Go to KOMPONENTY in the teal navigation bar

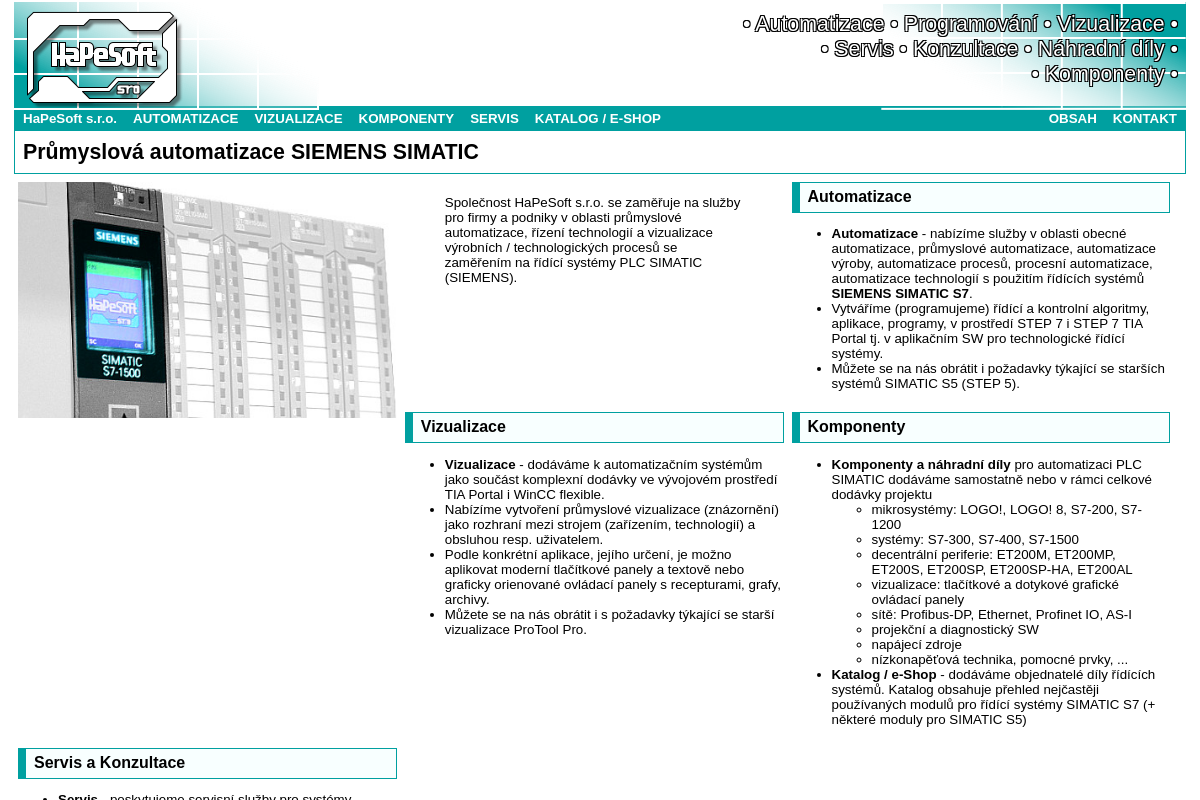(406, 119)
